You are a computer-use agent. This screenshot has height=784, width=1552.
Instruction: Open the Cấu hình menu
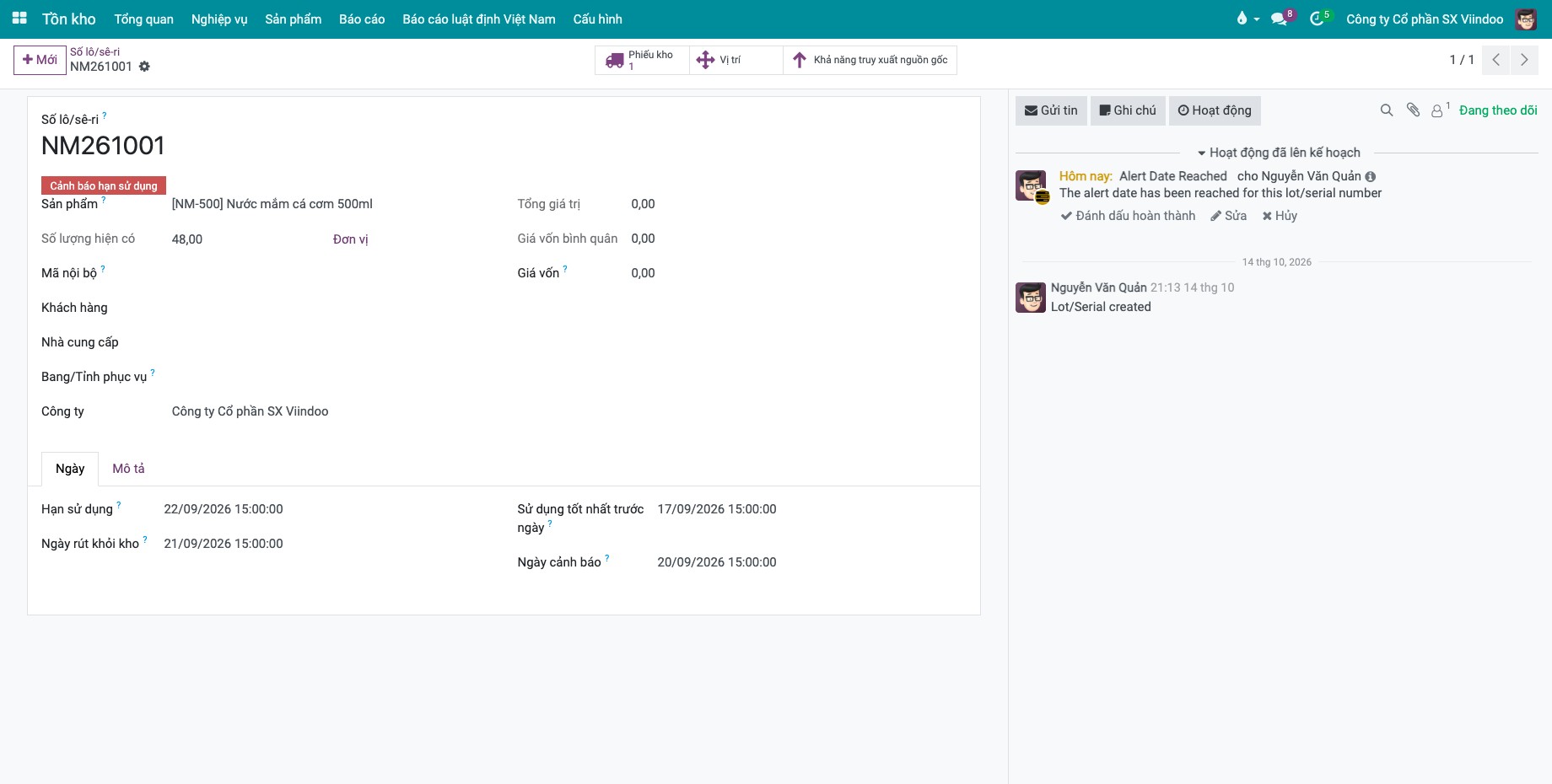click(598, 19)
